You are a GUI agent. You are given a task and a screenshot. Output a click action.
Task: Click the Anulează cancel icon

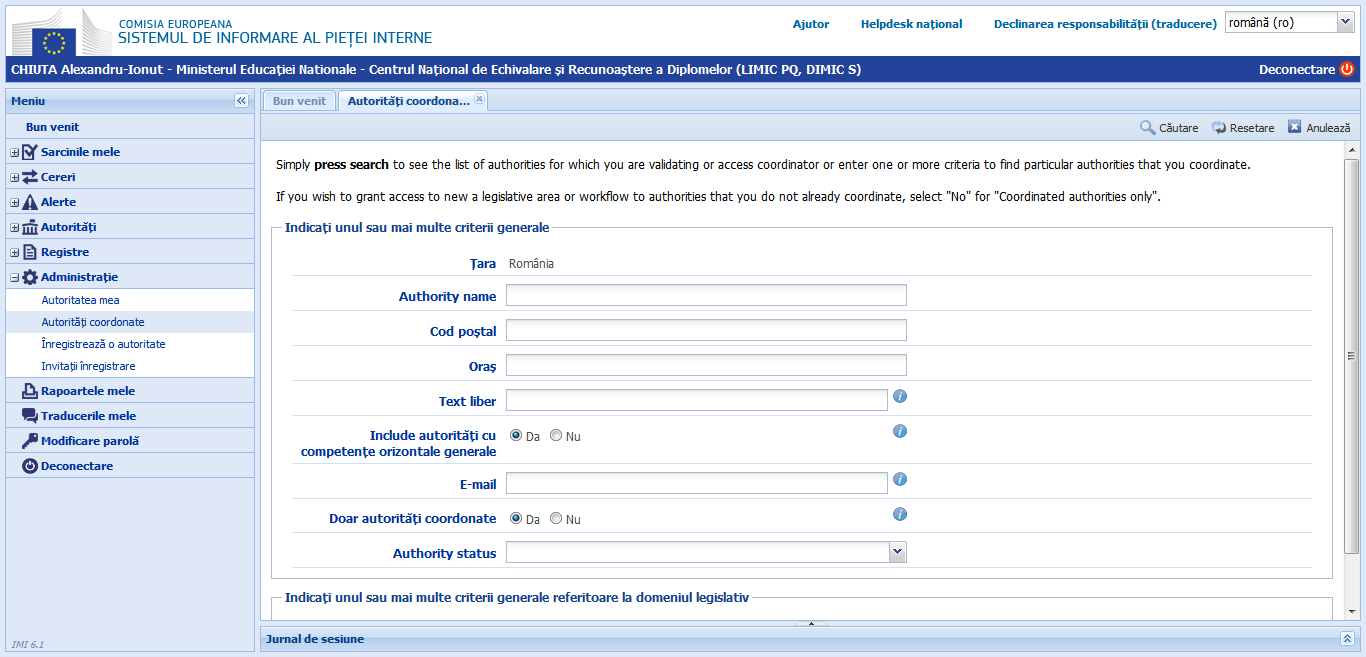point(1295,127)
